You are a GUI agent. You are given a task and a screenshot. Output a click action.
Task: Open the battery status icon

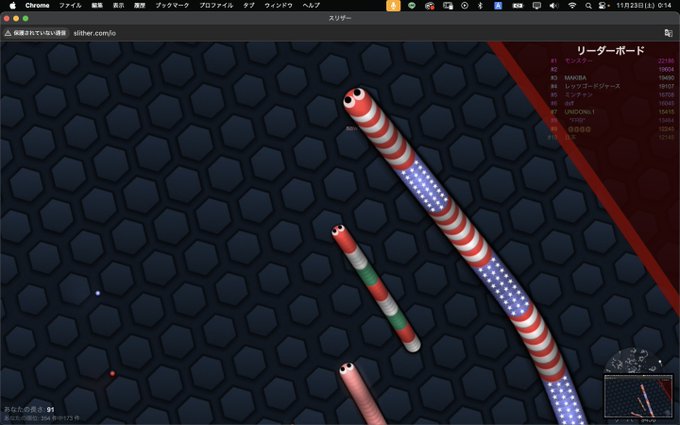[518, 6]
